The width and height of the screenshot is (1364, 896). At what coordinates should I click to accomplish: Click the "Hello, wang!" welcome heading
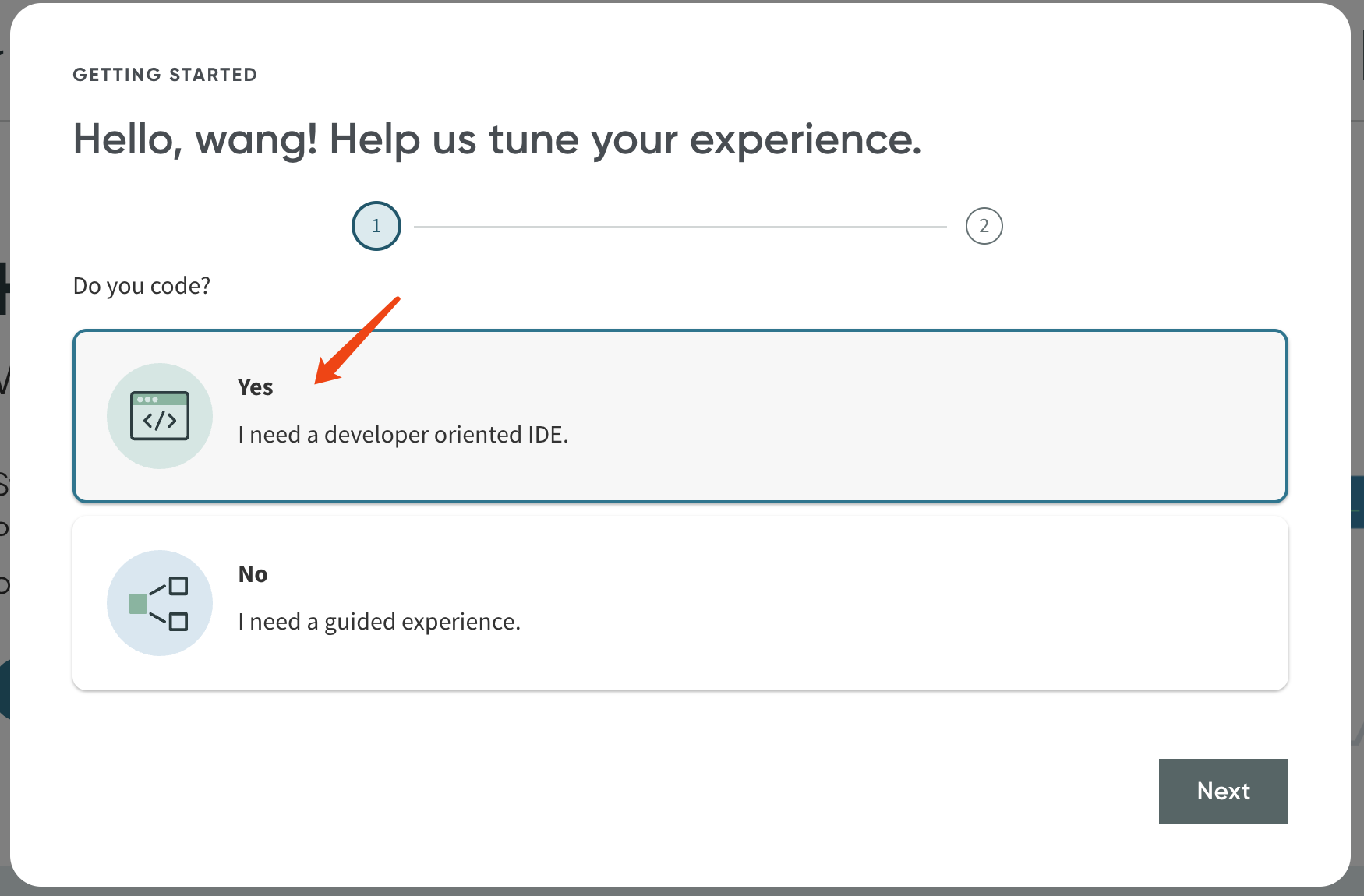(496, 140)
